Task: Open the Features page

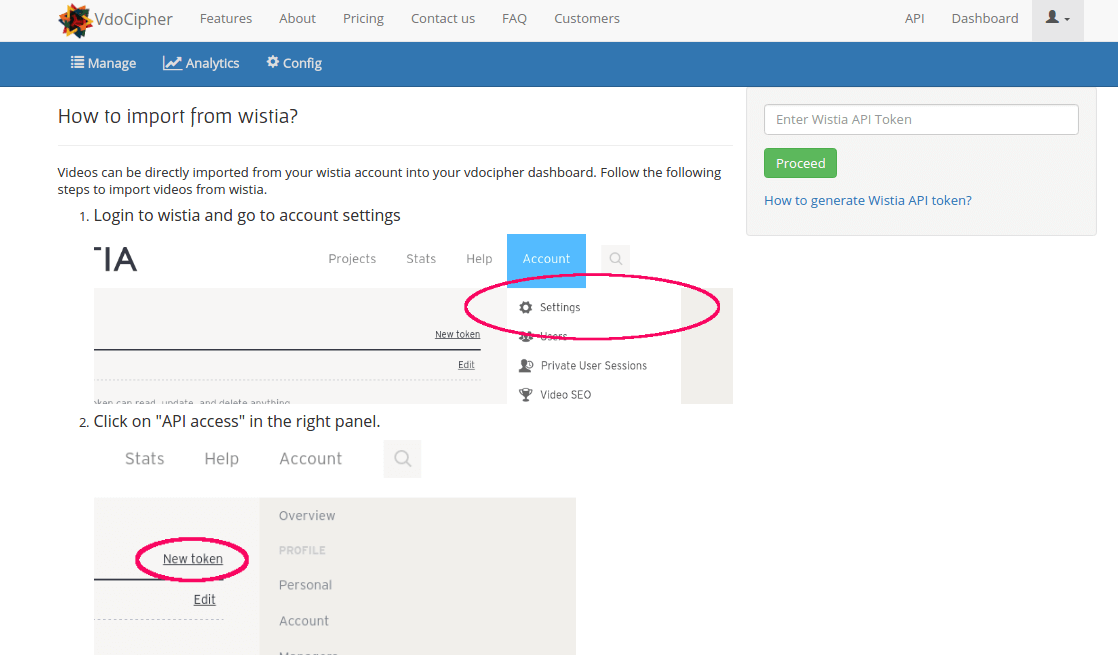Action: tap(225, 19)
